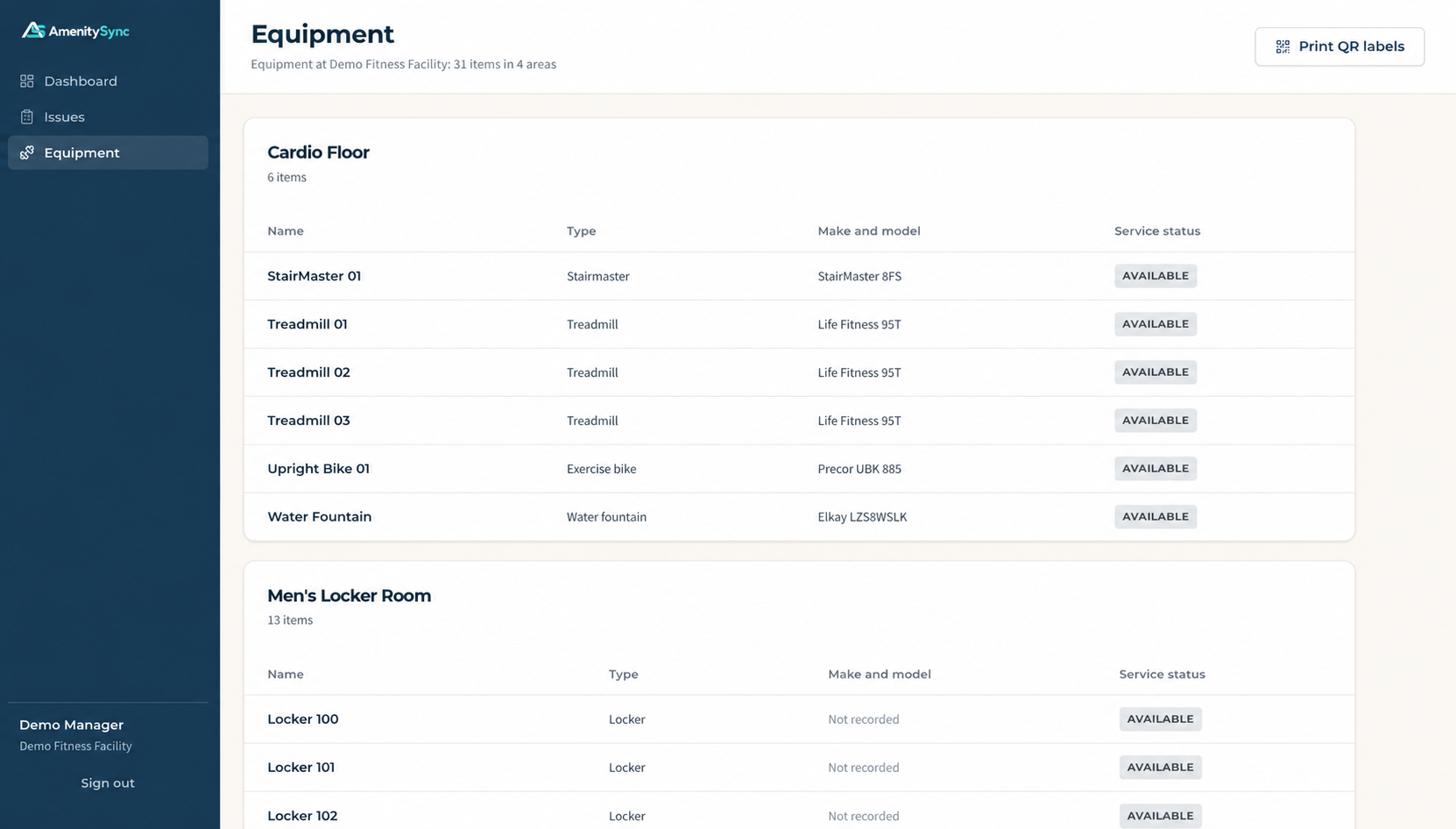Click the Precor UBK 885 model cell

859,469
